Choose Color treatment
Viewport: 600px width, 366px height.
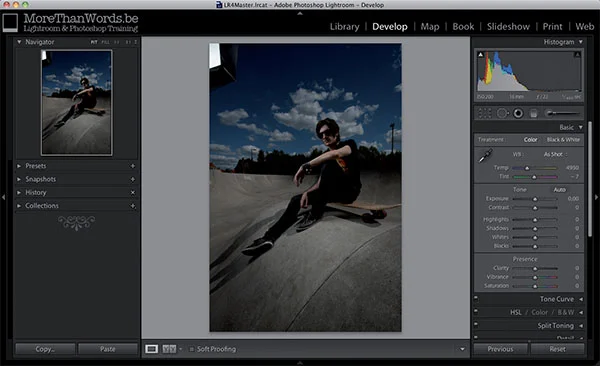(x=530, y=140)
